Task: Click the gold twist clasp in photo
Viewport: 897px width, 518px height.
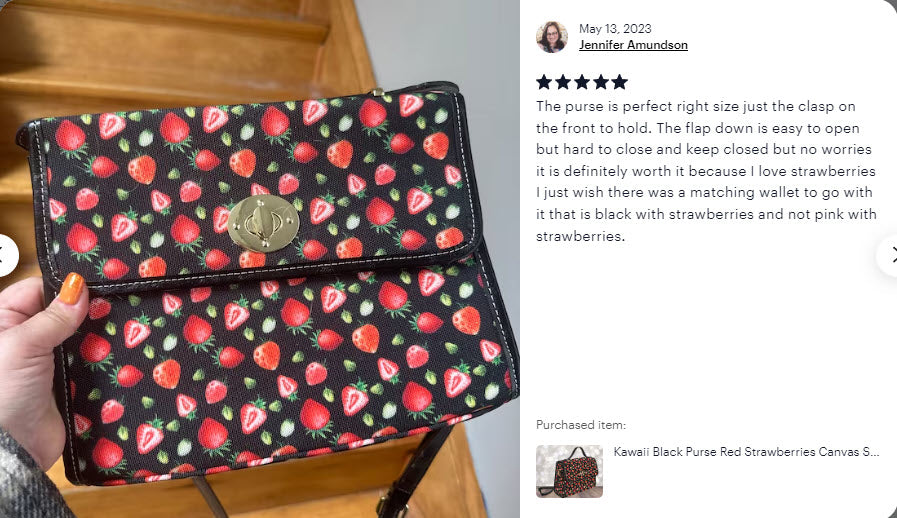Action: pos(263,223)
